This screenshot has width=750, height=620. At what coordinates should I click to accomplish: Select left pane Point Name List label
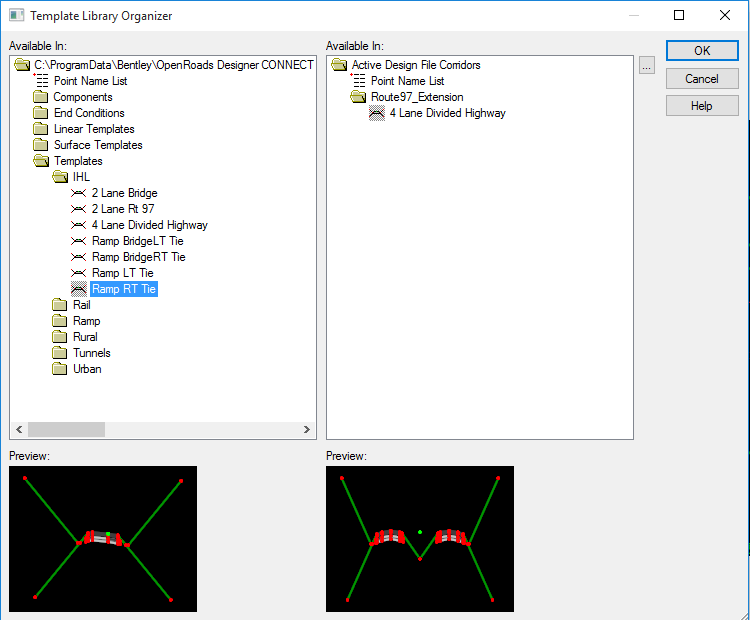point(90,81)
